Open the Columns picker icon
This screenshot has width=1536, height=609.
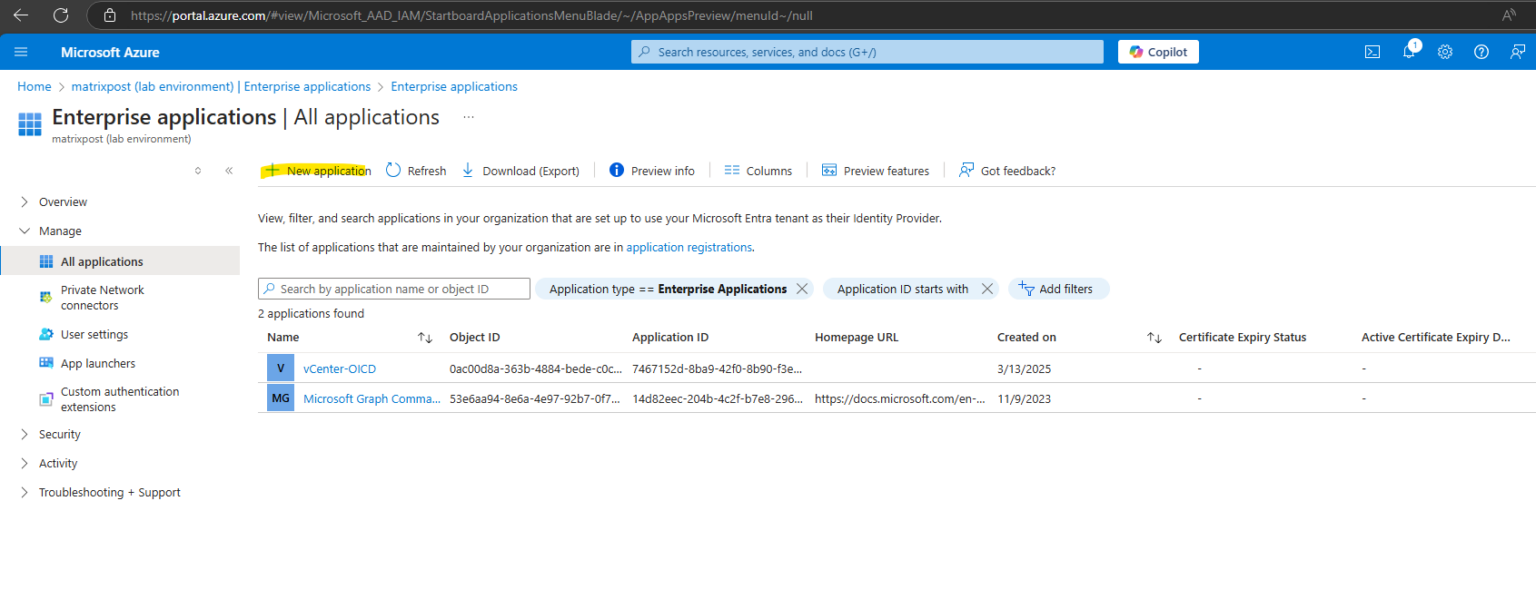[731, 170]
